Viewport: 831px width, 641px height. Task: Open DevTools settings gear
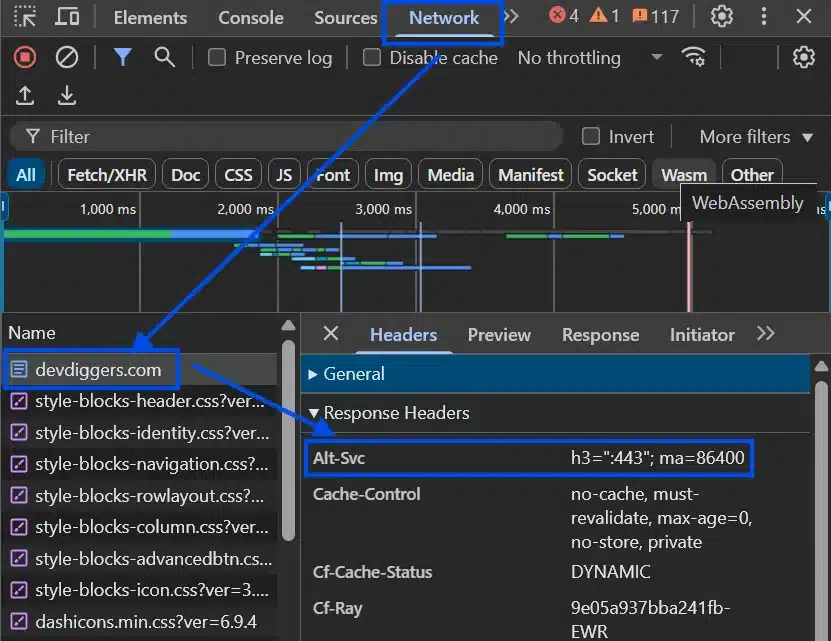click(x=721, y=16)
